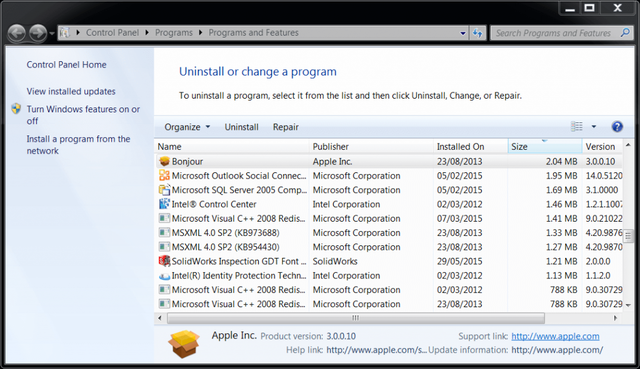Expand the view options dropdown arrow

(x=594, y=127)
